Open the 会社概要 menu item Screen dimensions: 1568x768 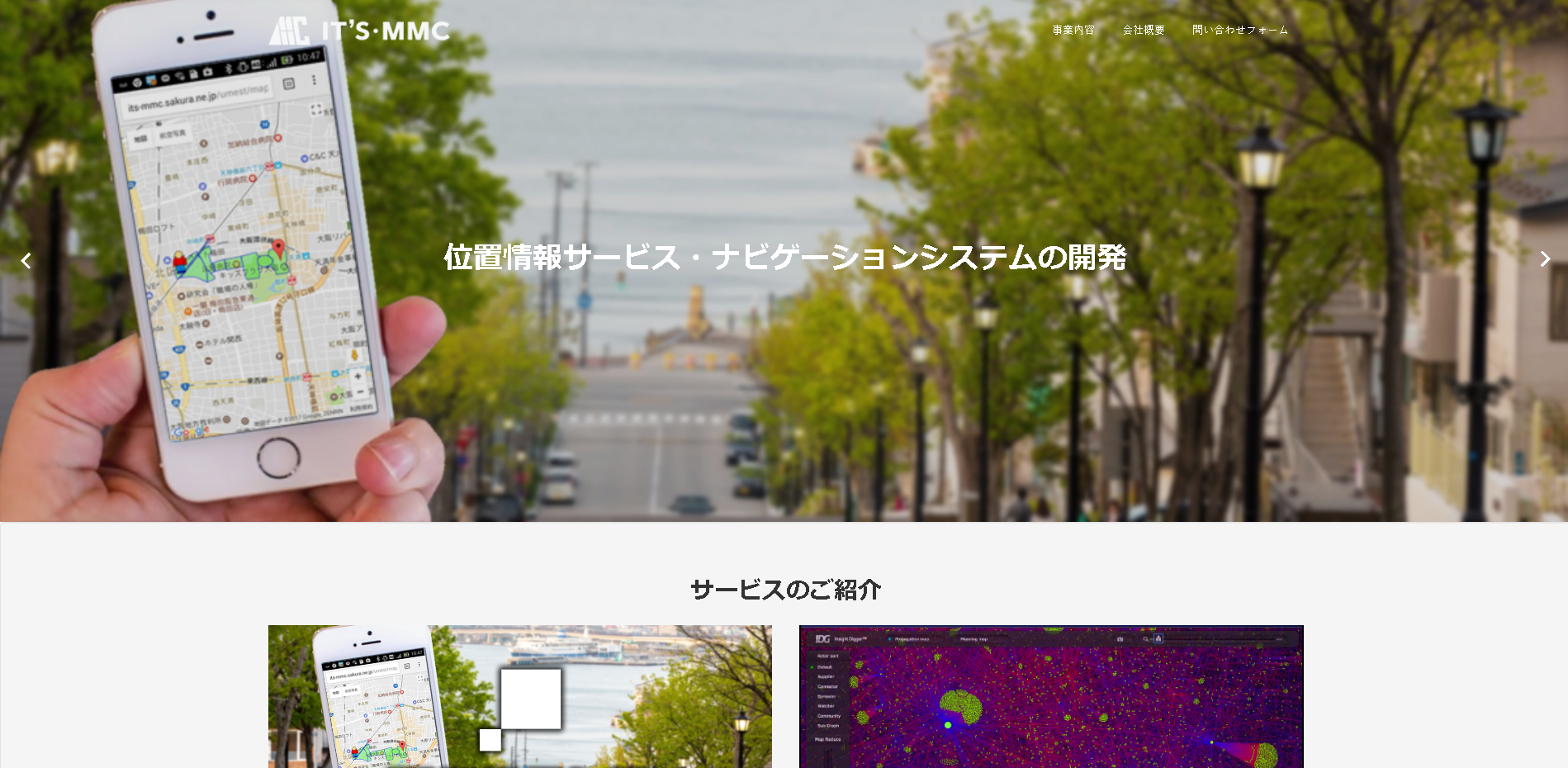(1144, 30)
